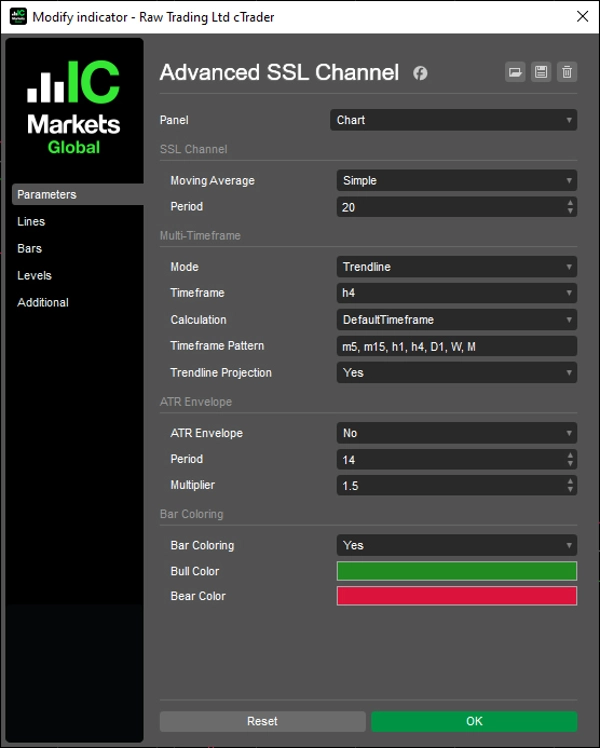Click the load parameters folder icon

point(515,72)
